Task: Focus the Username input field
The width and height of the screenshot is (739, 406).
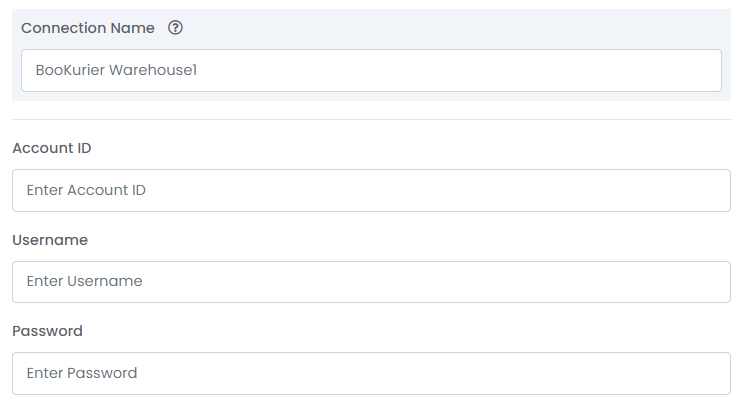Action: (371, 282)
